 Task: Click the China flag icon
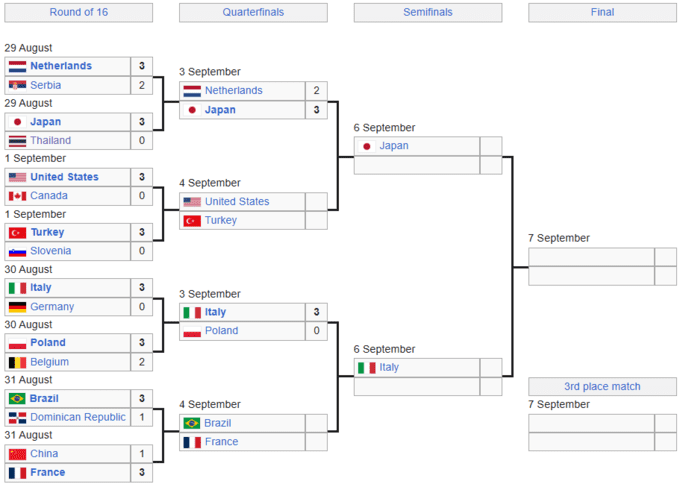coord(17,454)
